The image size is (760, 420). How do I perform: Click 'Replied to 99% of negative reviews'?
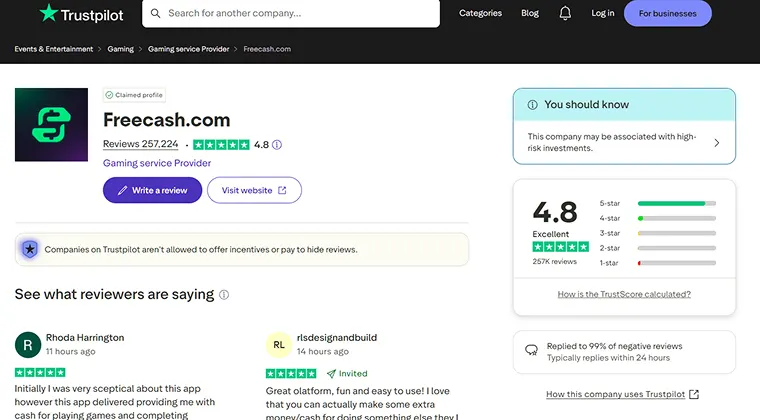[614, 346]
